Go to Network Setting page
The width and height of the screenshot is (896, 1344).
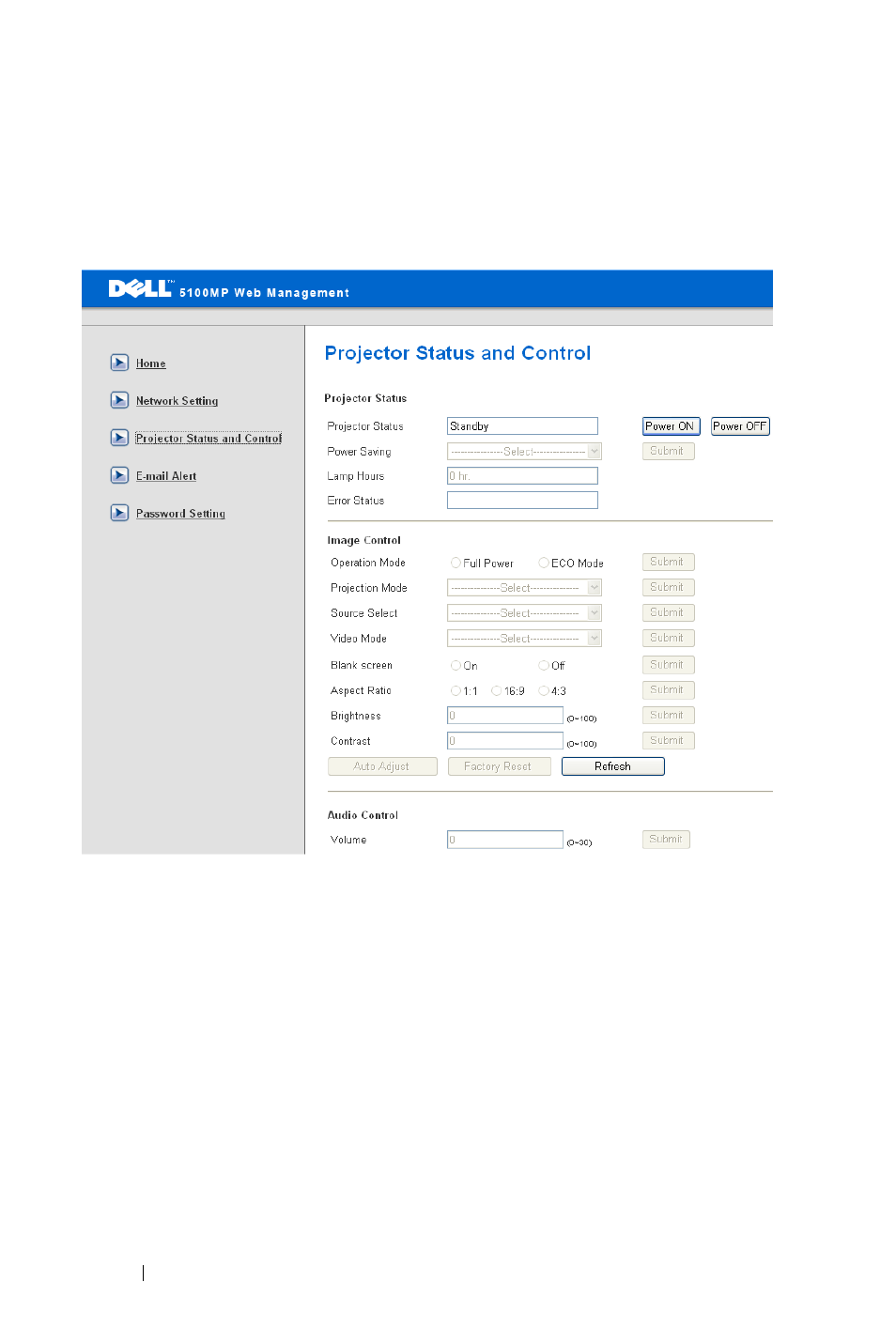click(x=177, y=401)
